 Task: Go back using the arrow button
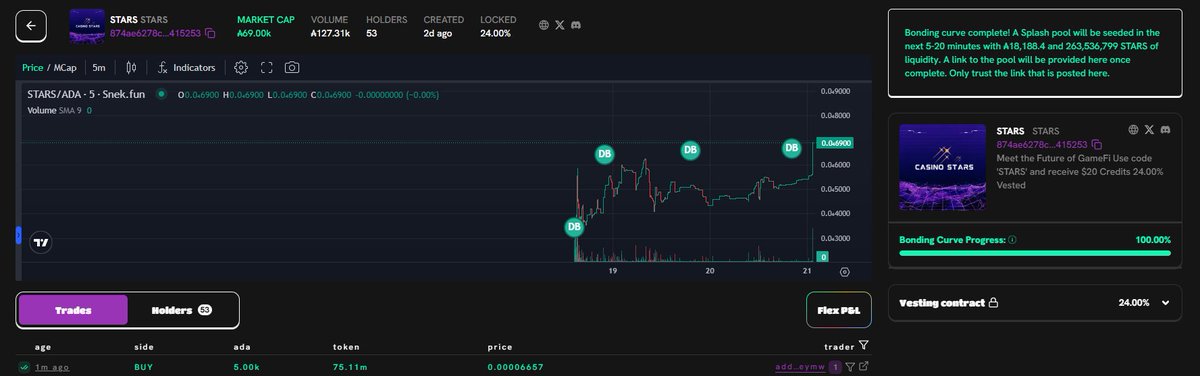pos(31,27)
